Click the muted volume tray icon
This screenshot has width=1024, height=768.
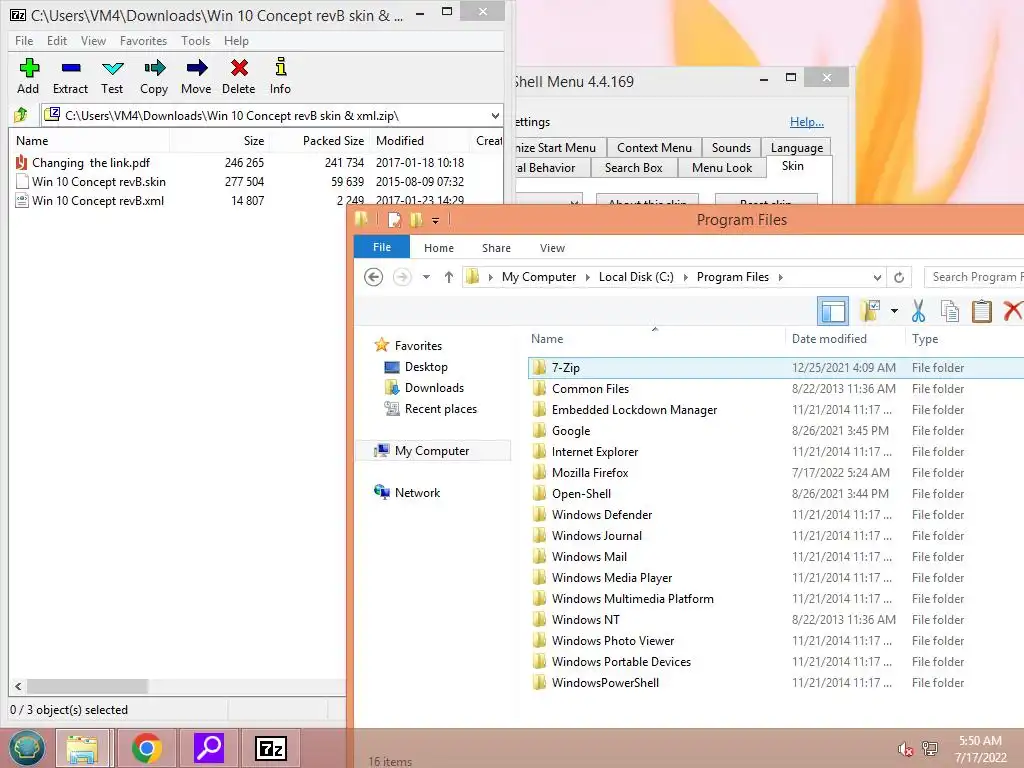[905, 748]
